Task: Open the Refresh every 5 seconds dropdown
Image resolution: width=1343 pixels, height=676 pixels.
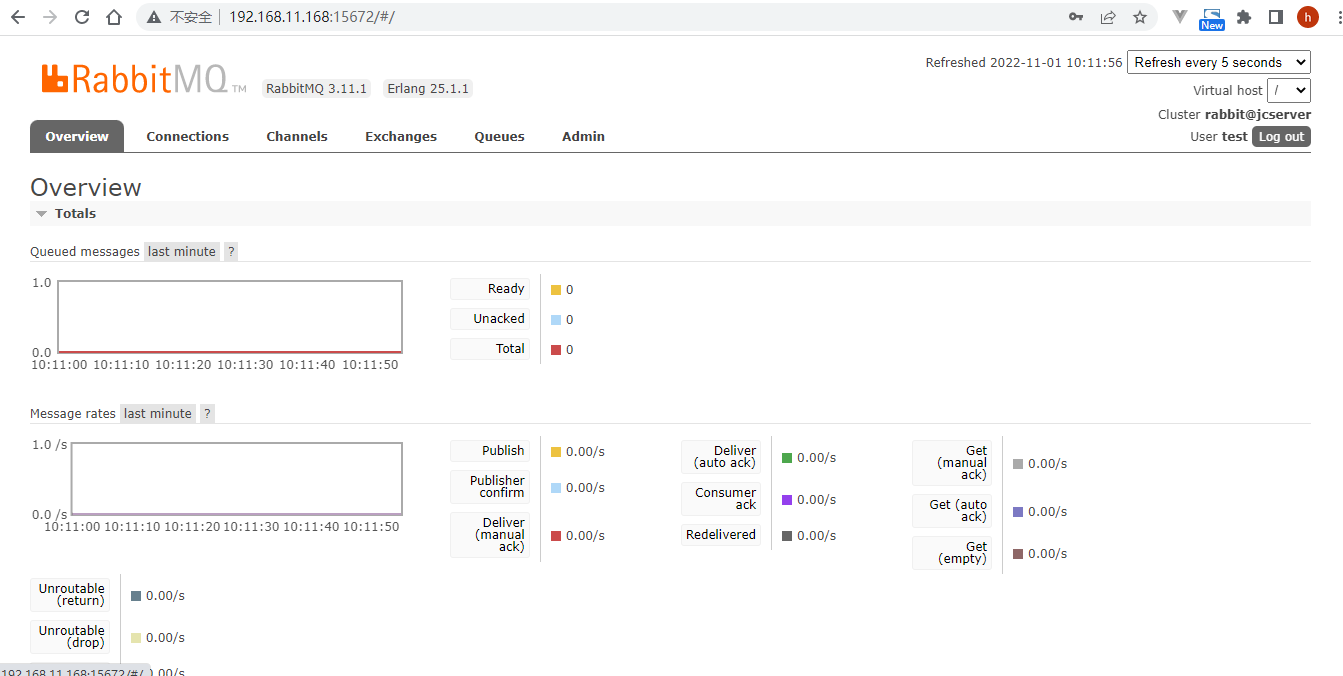Action: (1218, 62)
